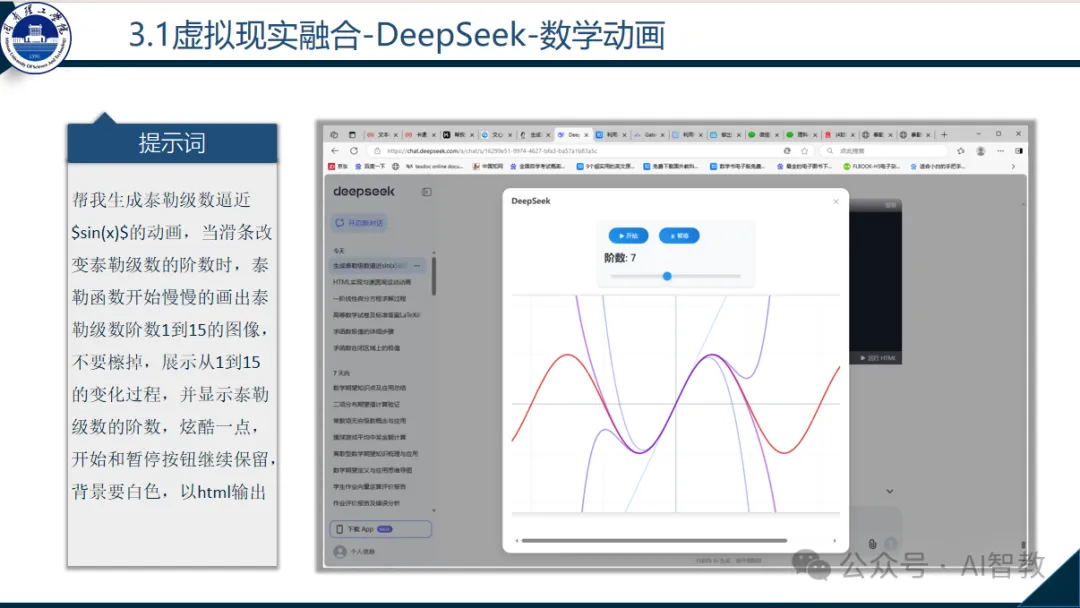Open the 中国知网 bookmark
Viewport: 1080px width, 608px height.
pos(488,167)
